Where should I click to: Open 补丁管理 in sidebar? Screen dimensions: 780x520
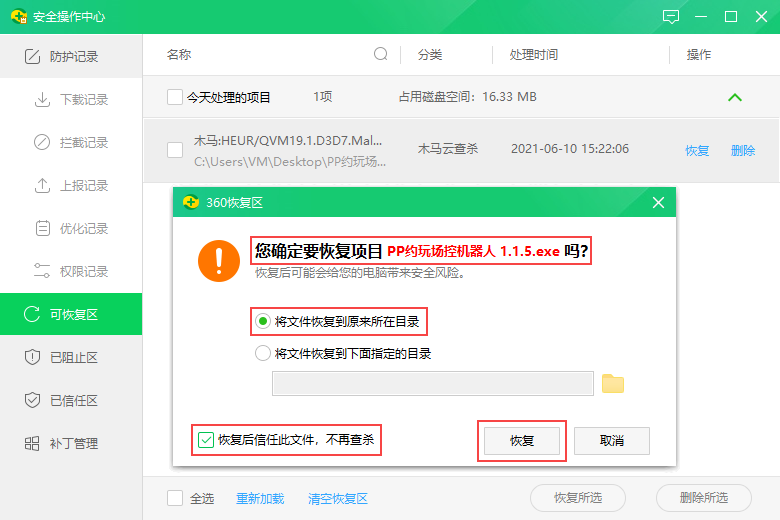point(71,443)
